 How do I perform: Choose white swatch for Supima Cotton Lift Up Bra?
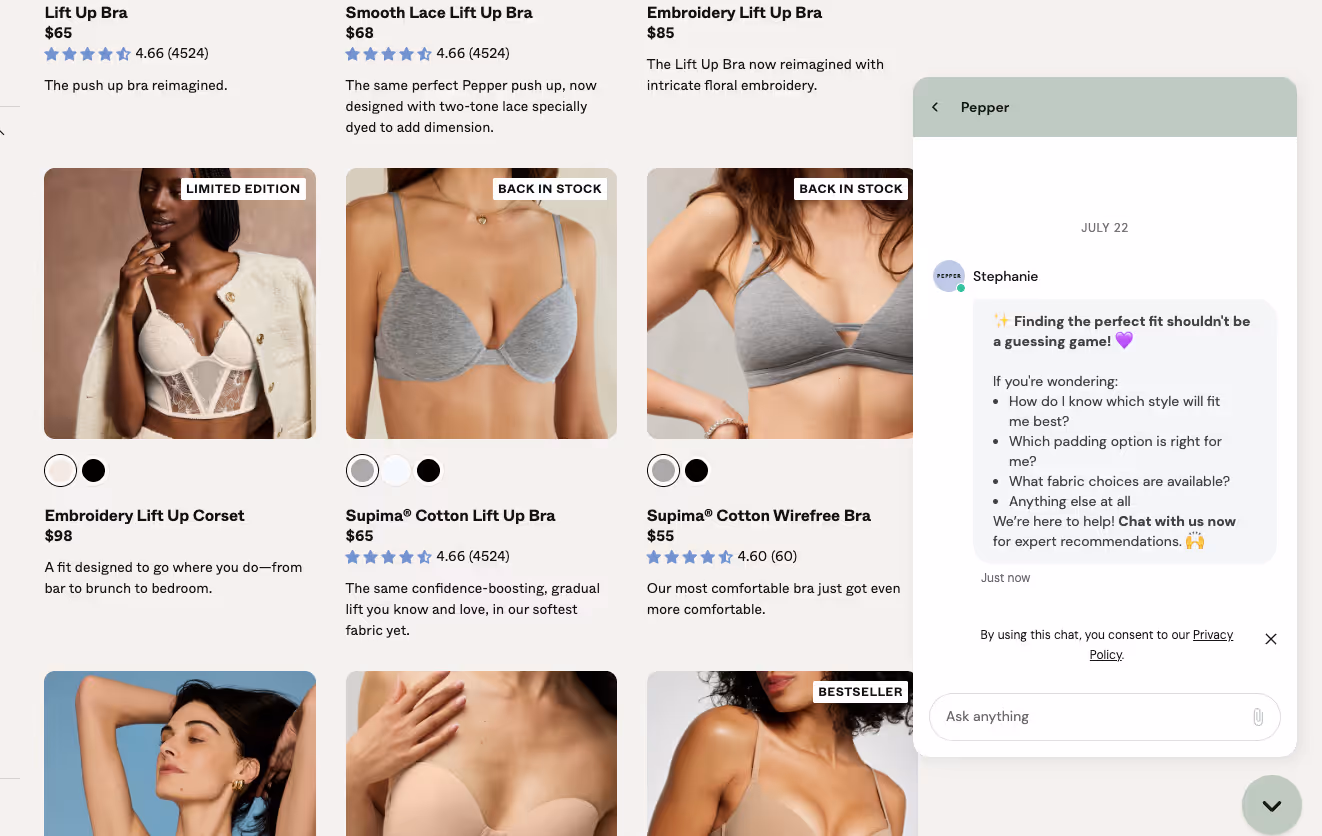coord(396,470)
